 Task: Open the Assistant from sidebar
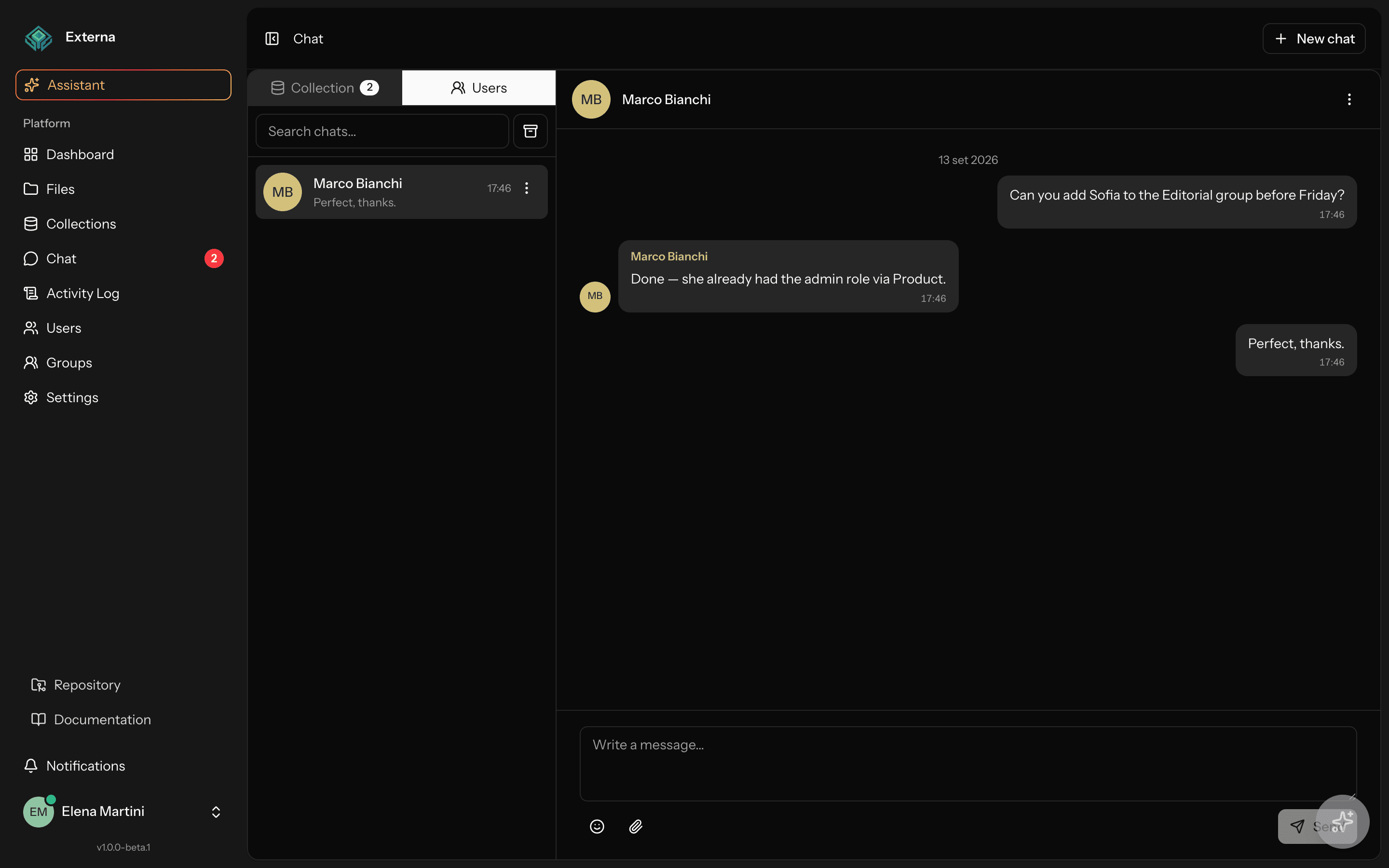[x=123, y=85]
